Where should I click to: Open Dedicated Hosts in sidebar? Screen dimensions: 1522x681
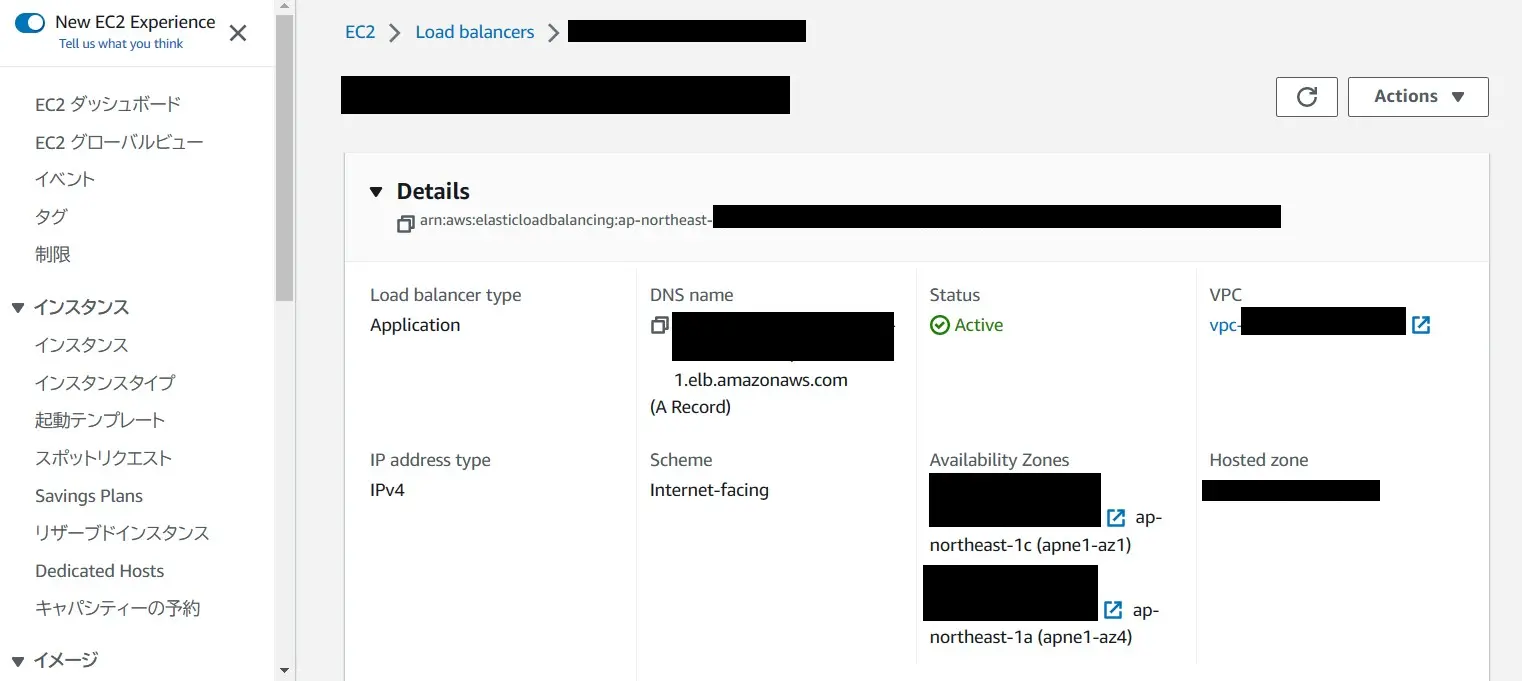pyautogui.click(x=99, y=571)
